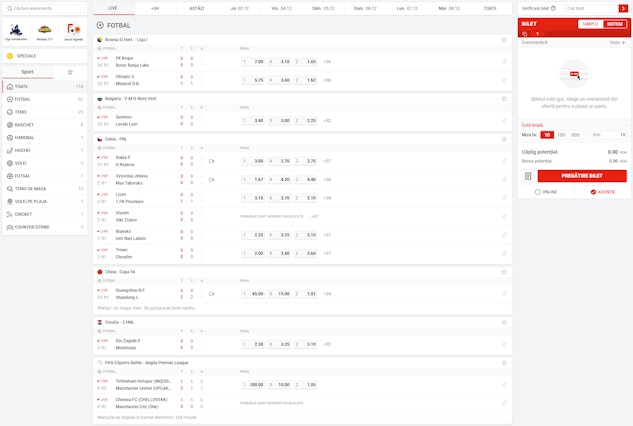Image resolution: width=633 pixels, height=426 pixels.
Task: Switch ticket type to Sistem
Action: click(x=615, y=23)
